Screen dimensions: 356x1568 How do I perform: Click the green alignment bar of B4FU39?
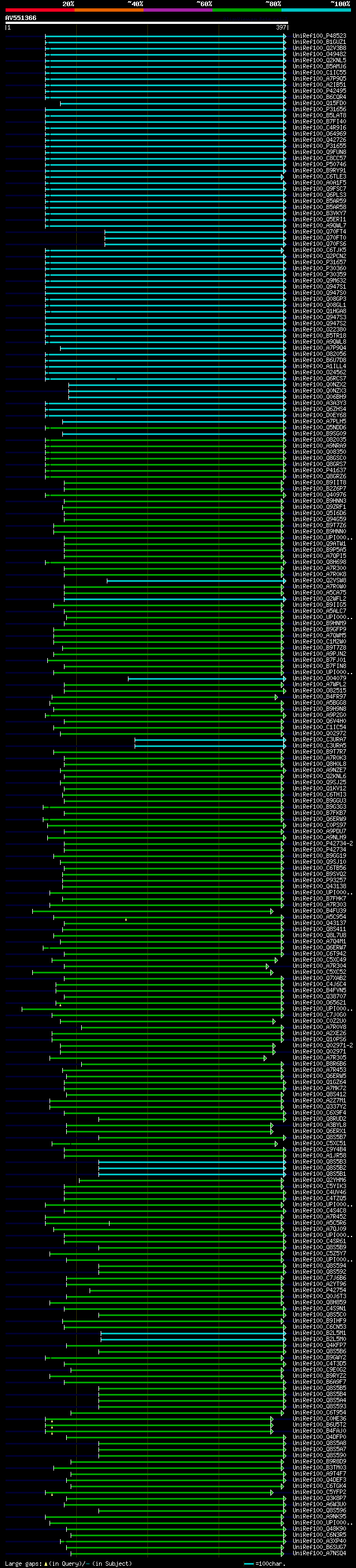pyautogui.click(x=154, y=911)
